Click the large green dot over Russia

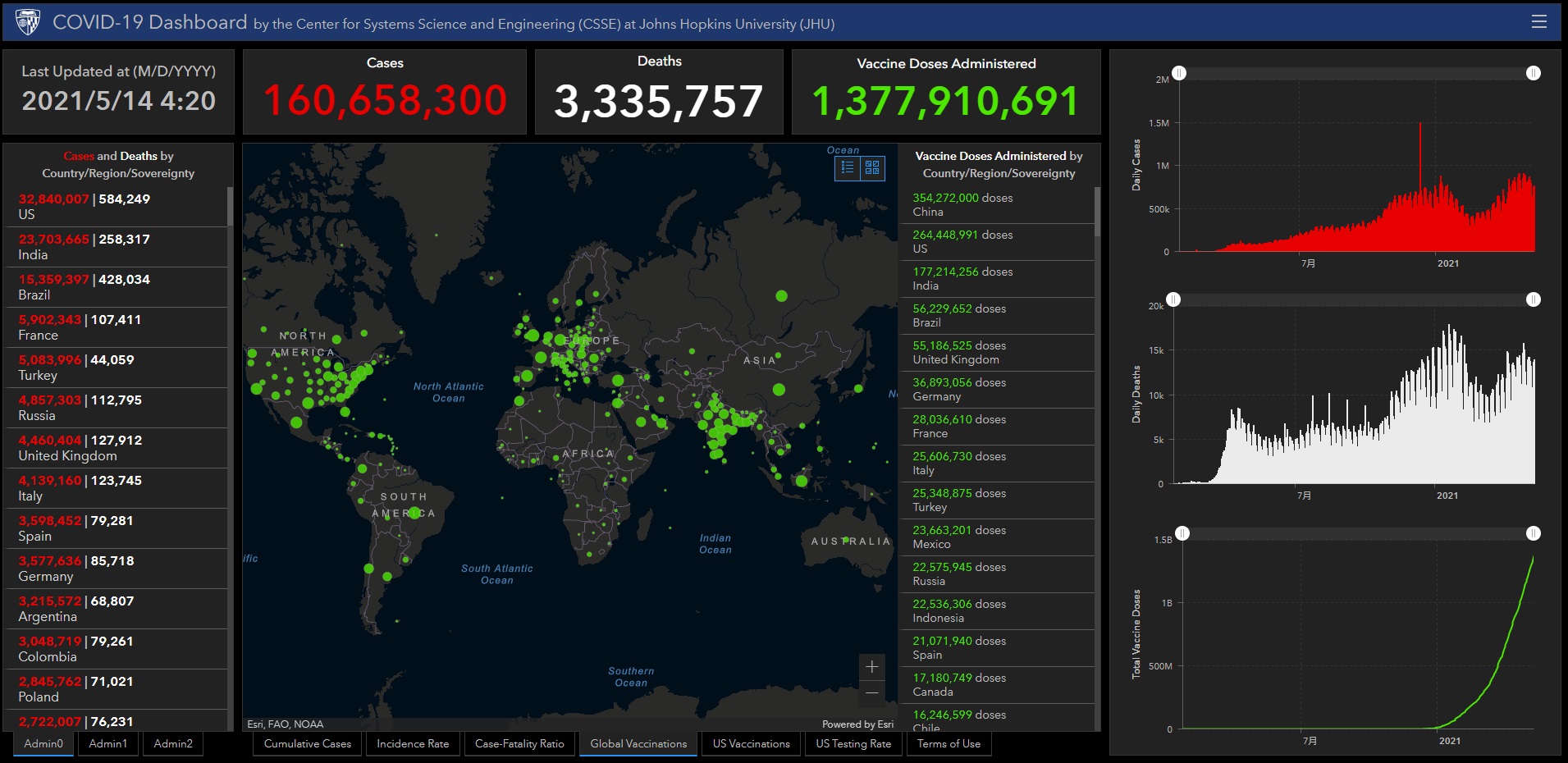(x=781, y=295)
